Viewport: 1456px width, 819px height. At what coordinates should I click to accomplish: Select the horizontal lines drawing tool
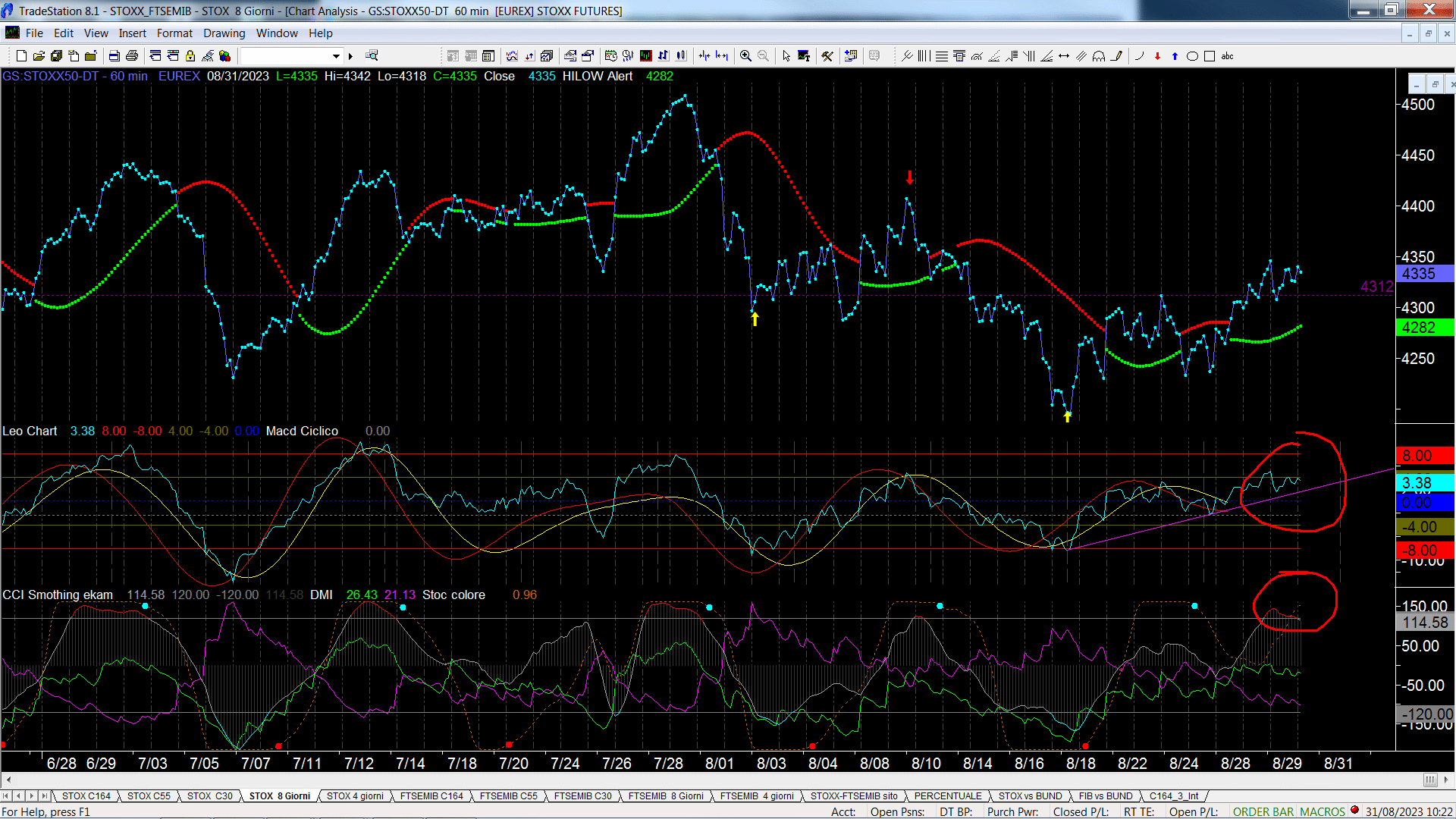coord(942,56)
